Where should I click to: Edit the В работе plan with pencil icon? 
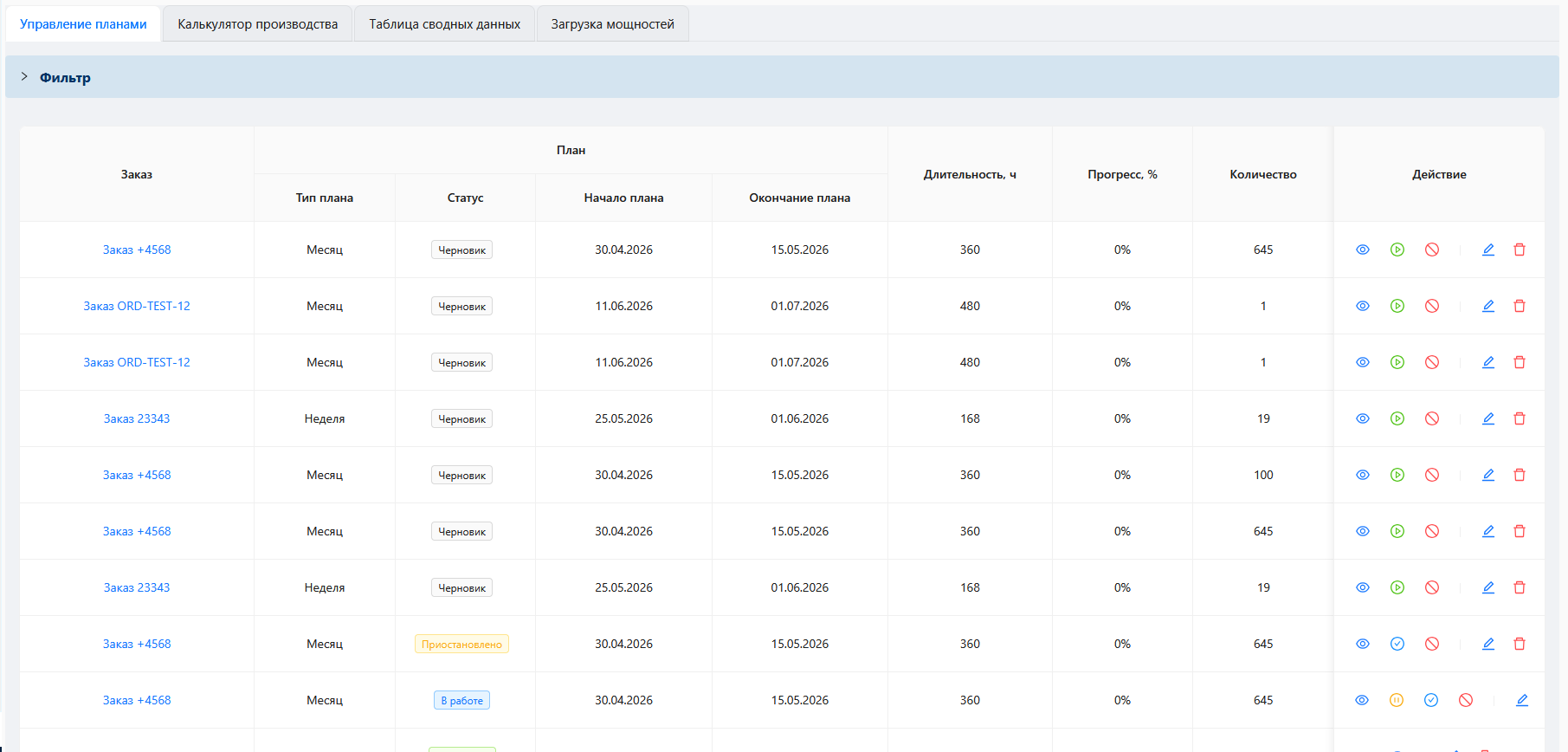(x=1522, y=700)
